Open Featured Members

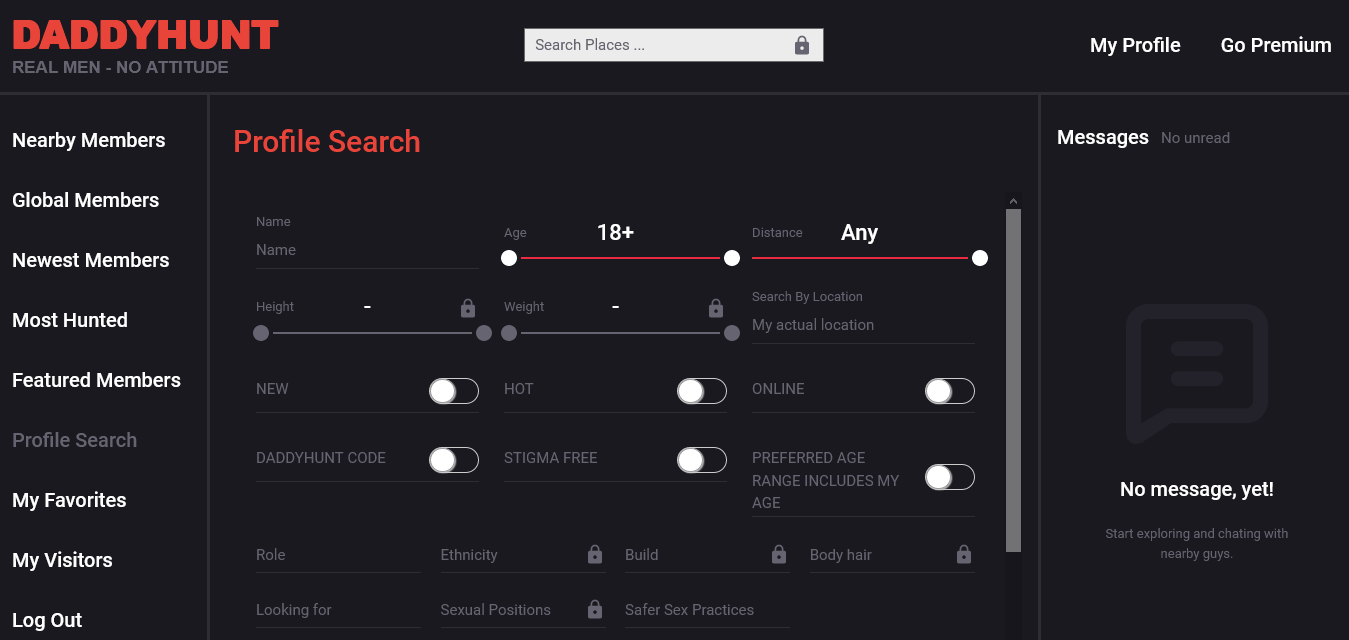97,380
